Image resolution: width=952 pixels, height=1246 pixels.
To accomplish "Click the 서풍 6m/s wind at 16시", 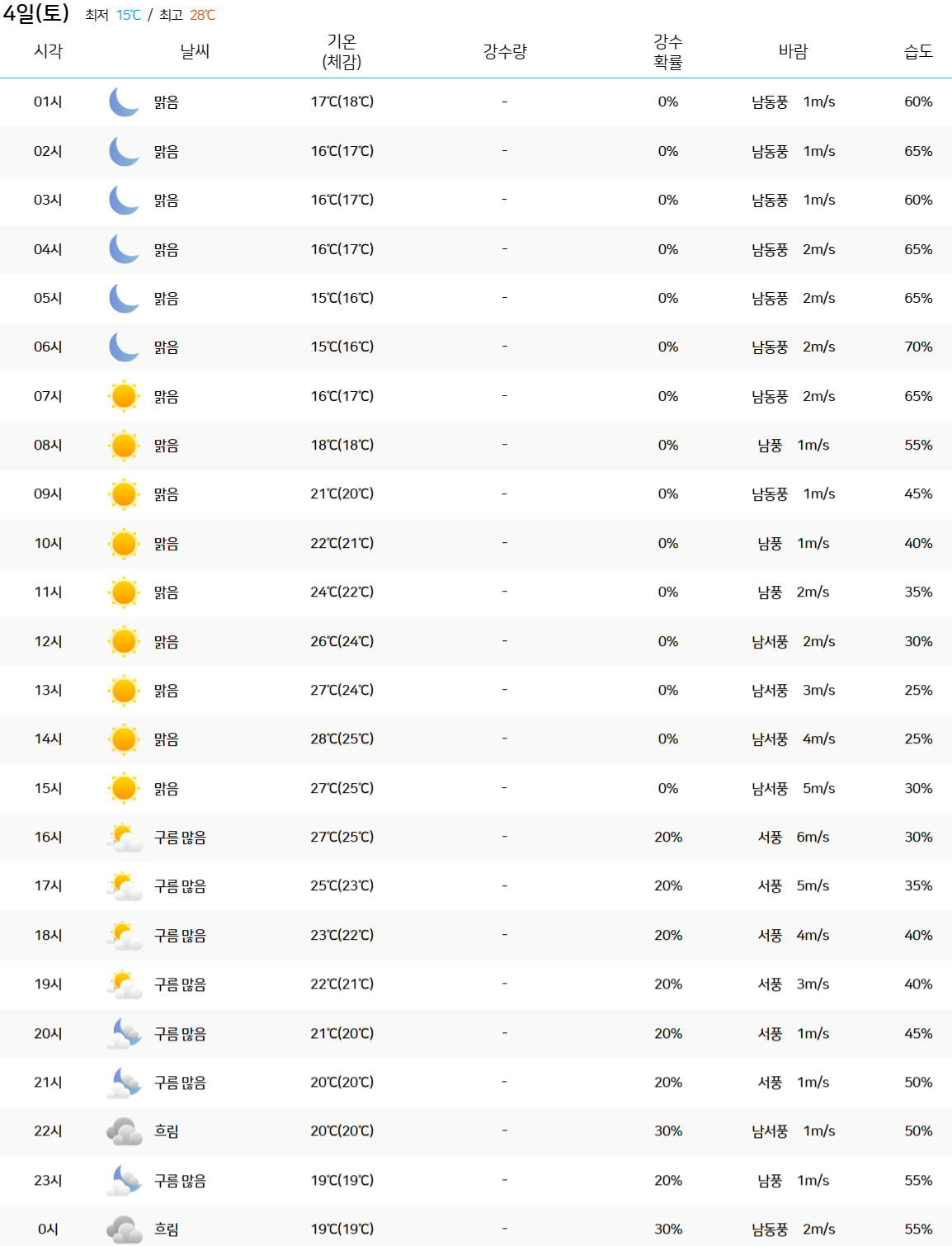I will click(794, 837).
